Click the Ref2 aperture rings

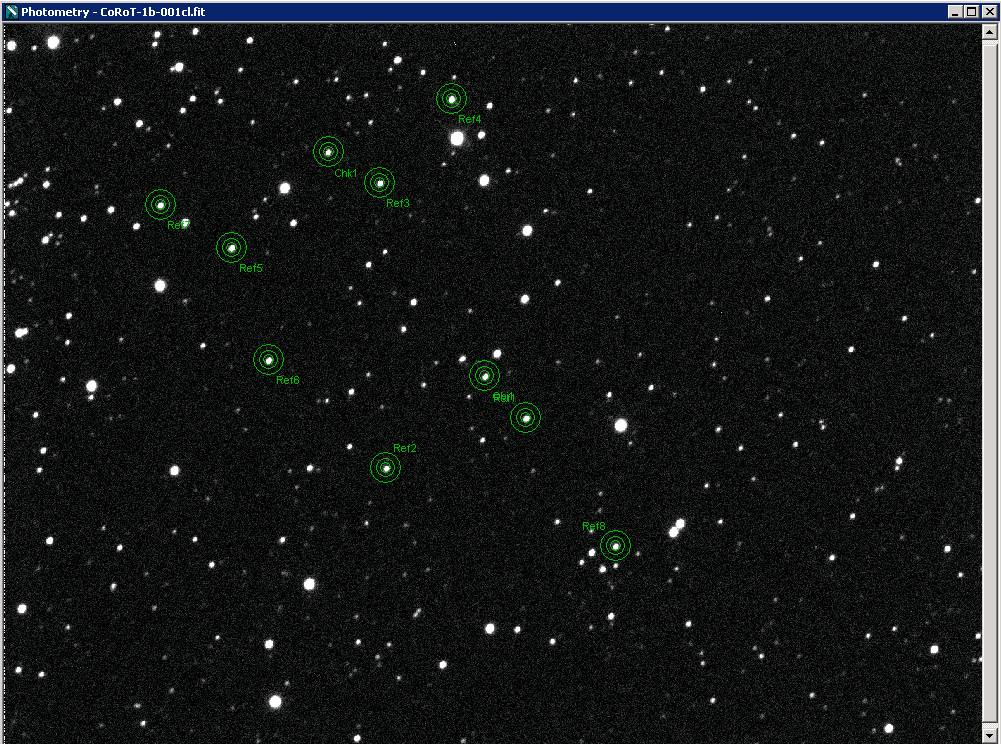(385, 468)
